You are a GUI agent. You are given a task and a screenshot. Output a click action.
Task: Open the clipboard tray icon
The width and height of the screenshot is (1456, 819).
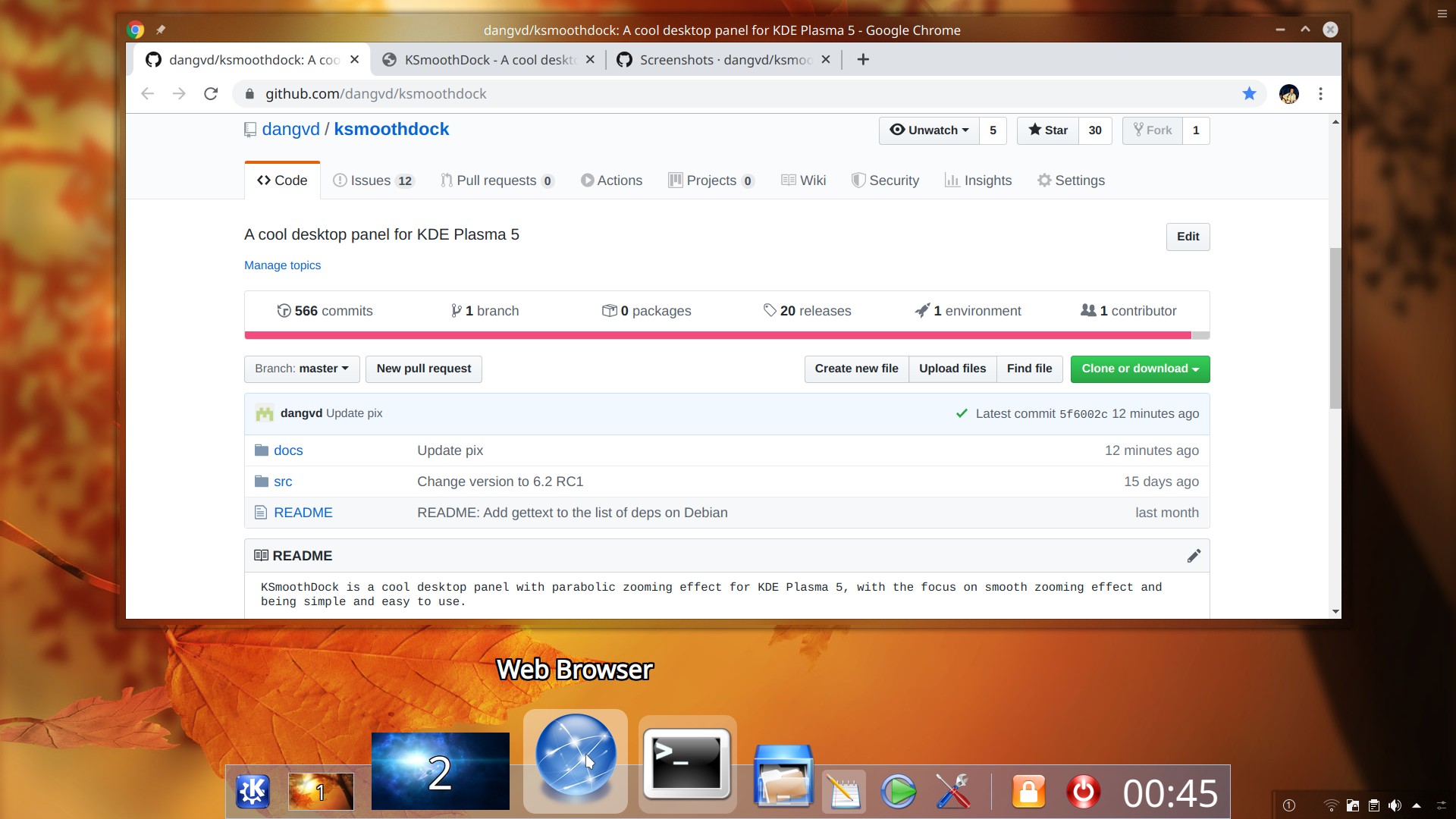(1373, 805)
